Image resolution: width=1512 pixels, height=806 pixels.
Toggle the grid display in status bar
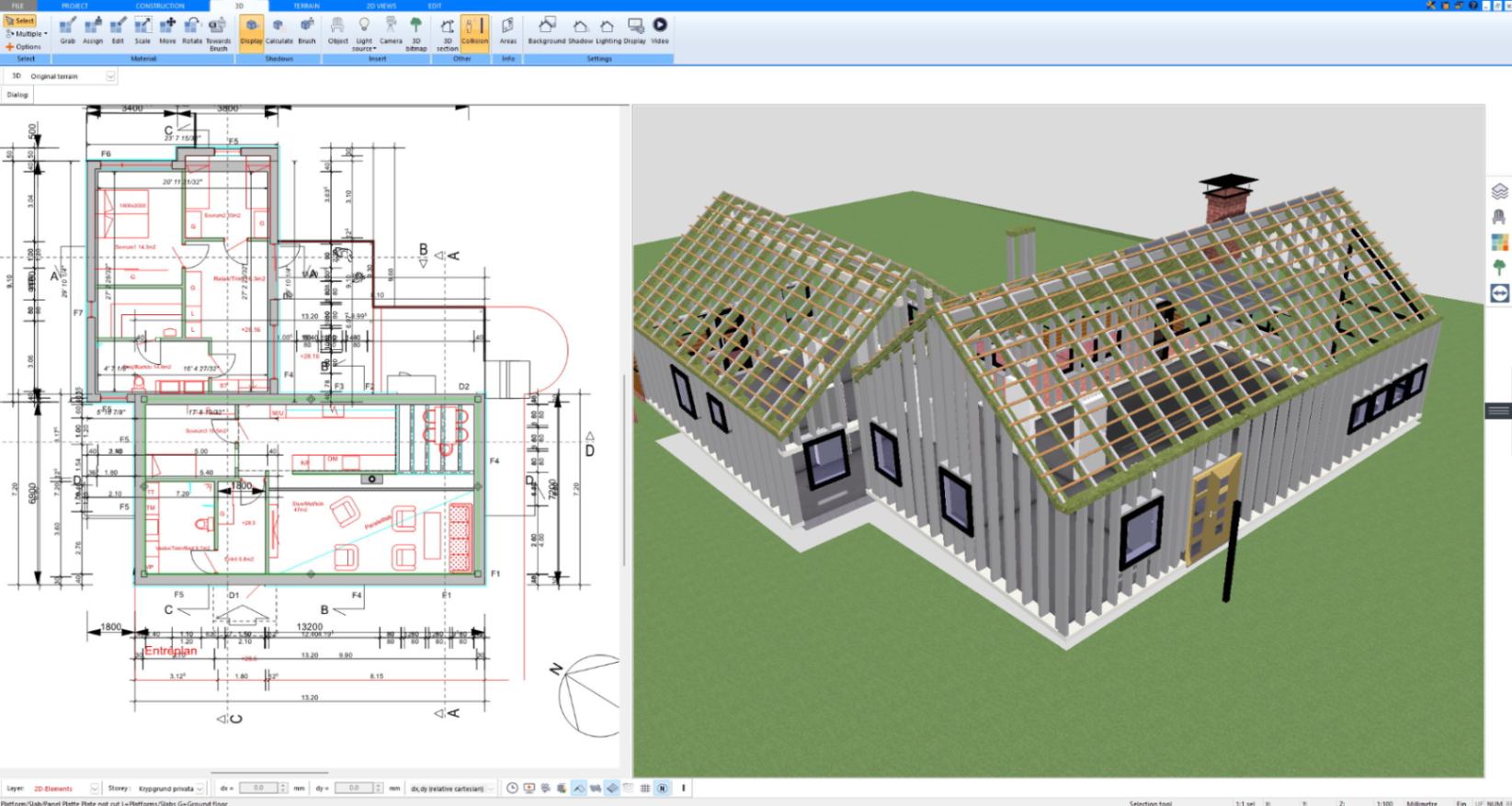[645, 789]
